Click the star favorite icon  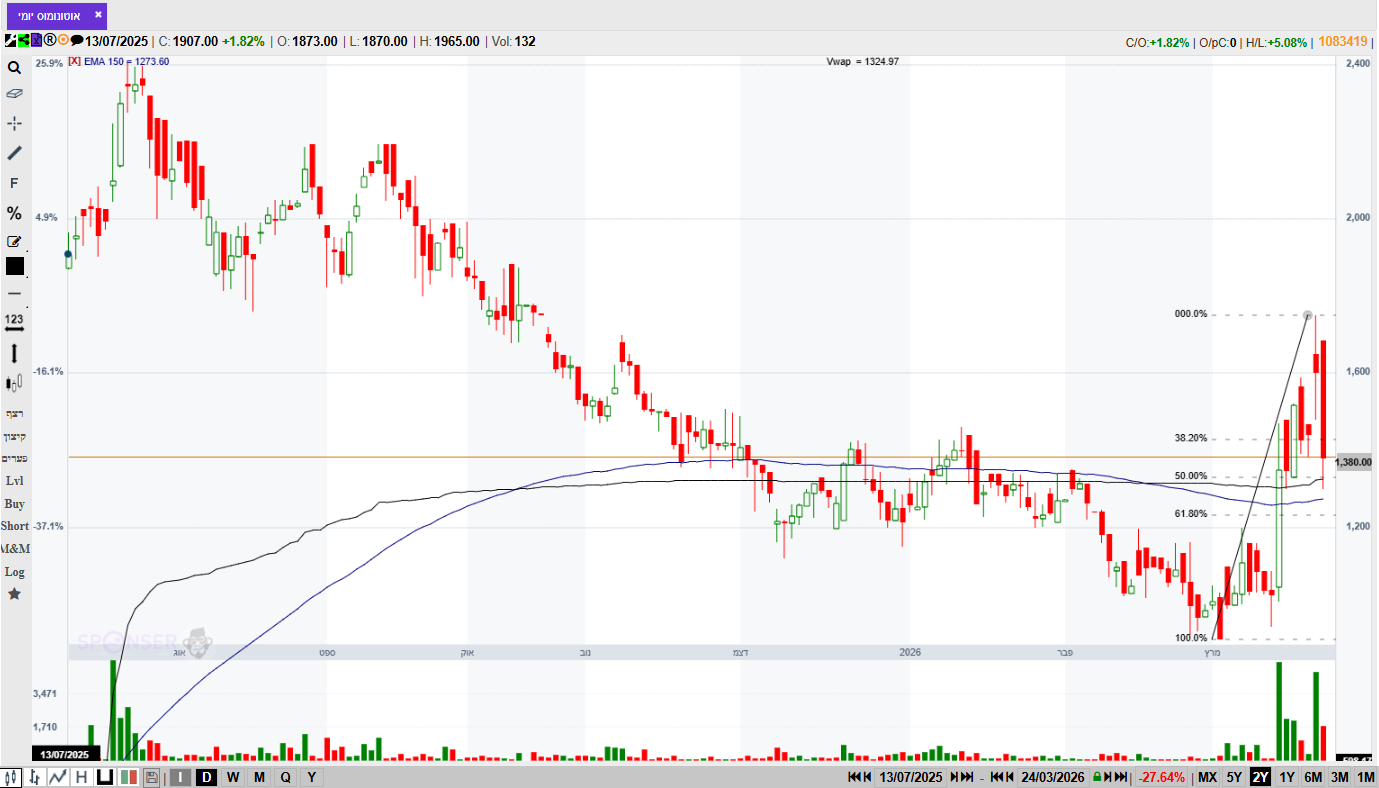click(x=14, y=594)
